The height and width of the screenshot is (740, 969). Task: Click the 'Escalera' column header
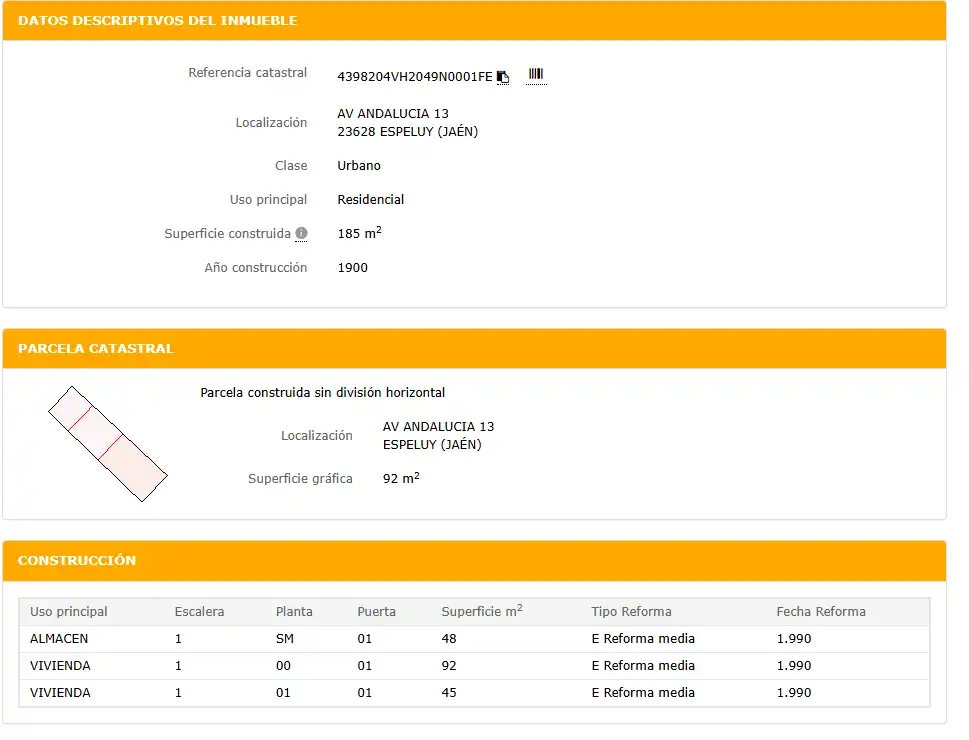coord(199,611)
